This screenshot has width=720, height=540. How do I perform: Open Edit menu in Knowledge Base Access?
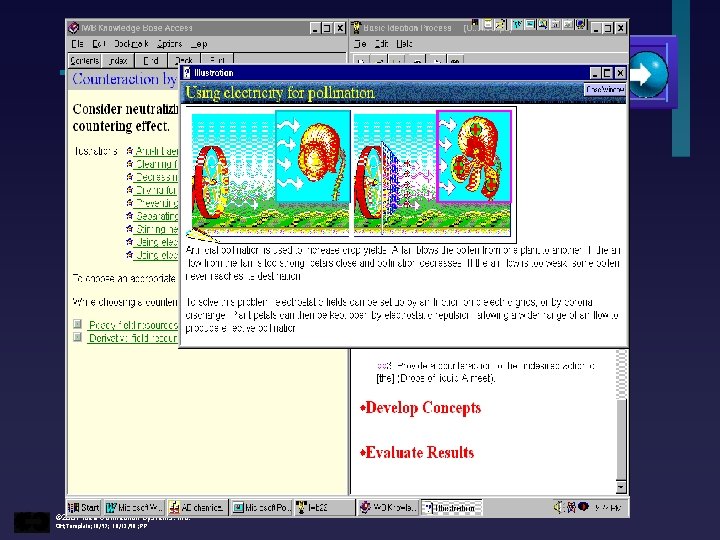[98, 44]
